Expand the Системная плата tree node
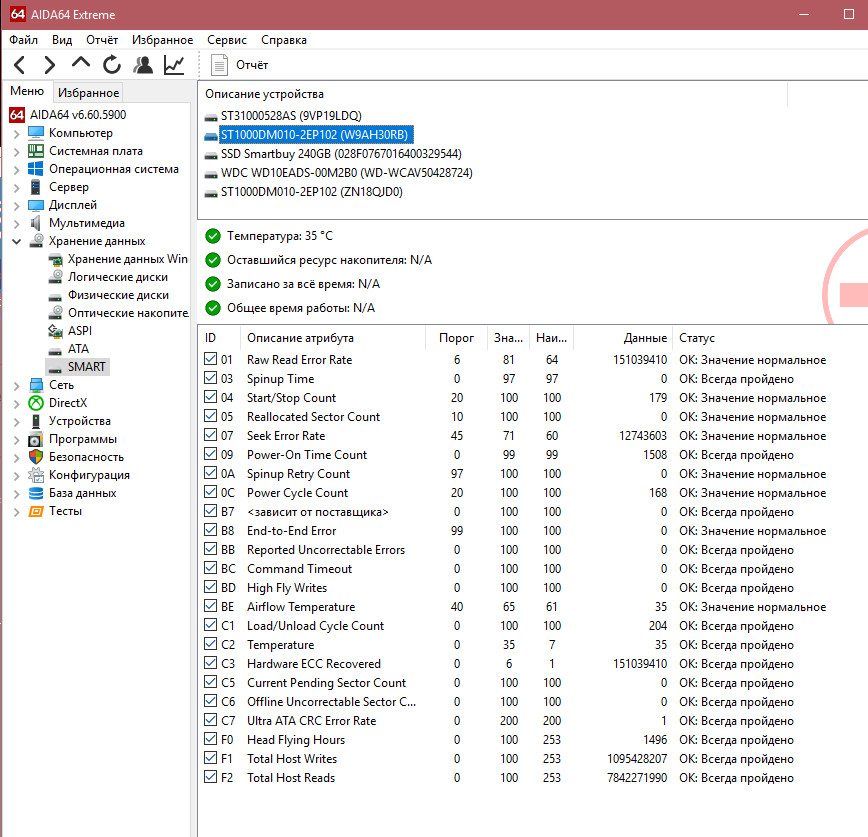This screenshot has width=868, height=837. [17, 151]
